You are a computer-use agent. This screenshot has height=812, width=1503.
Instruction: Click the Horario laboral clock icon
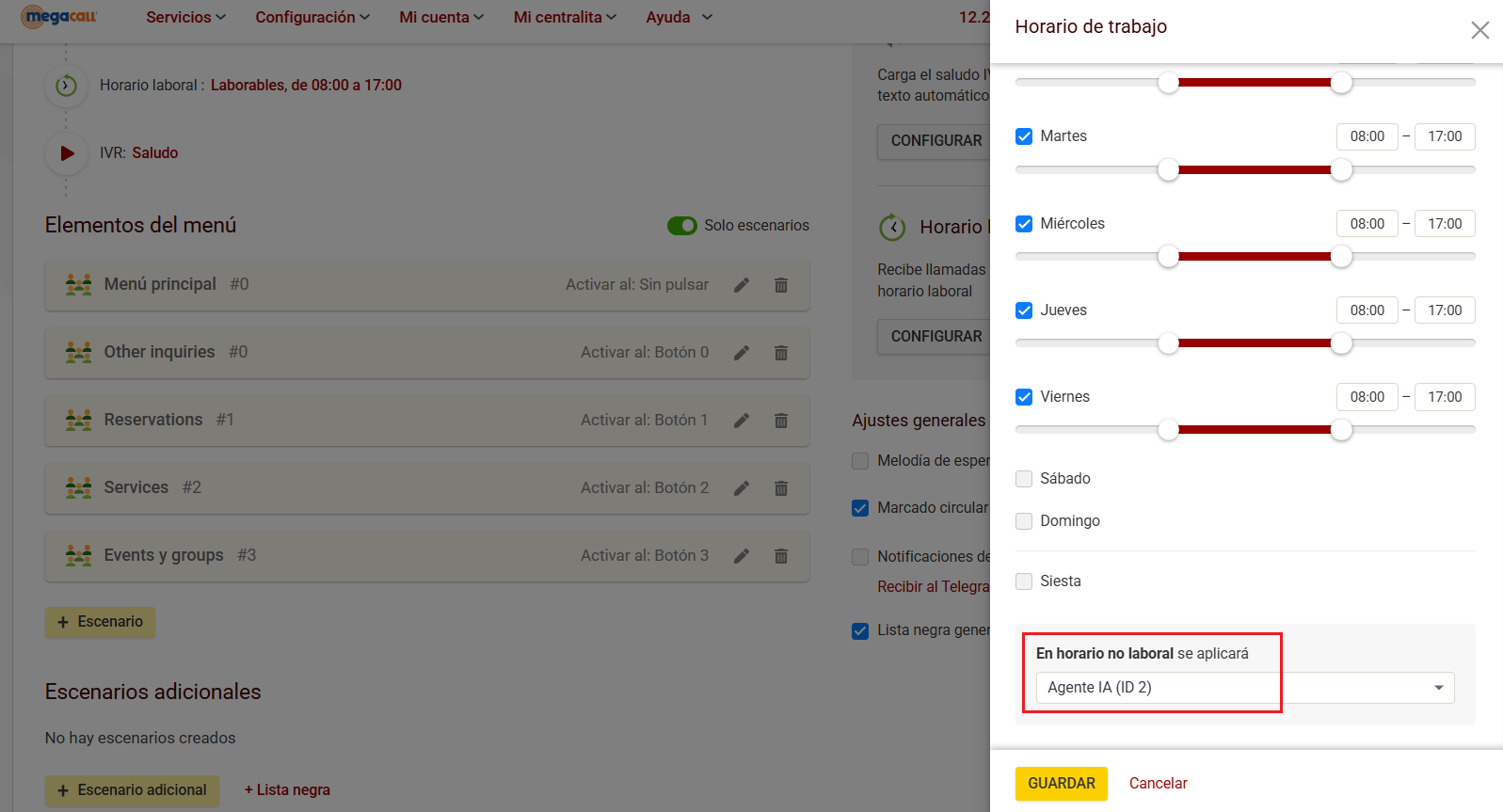(66, 86)
